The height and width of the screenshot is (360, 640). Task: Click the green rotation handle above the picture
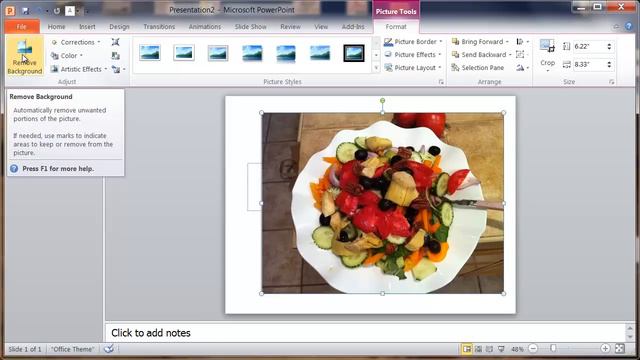(x=382, y=100)
